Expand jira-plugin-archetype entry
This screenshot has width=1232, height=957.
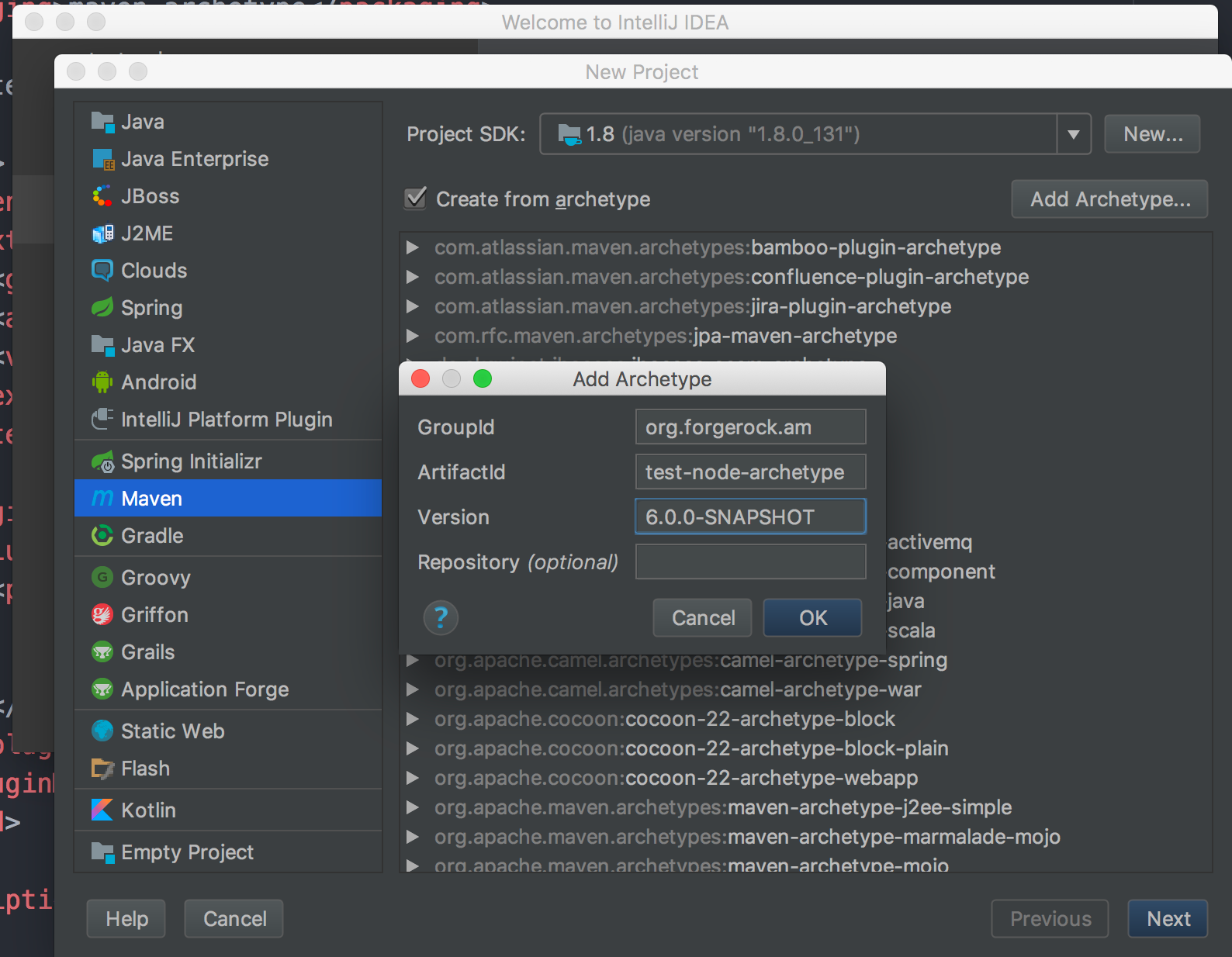tap(413, 306)
